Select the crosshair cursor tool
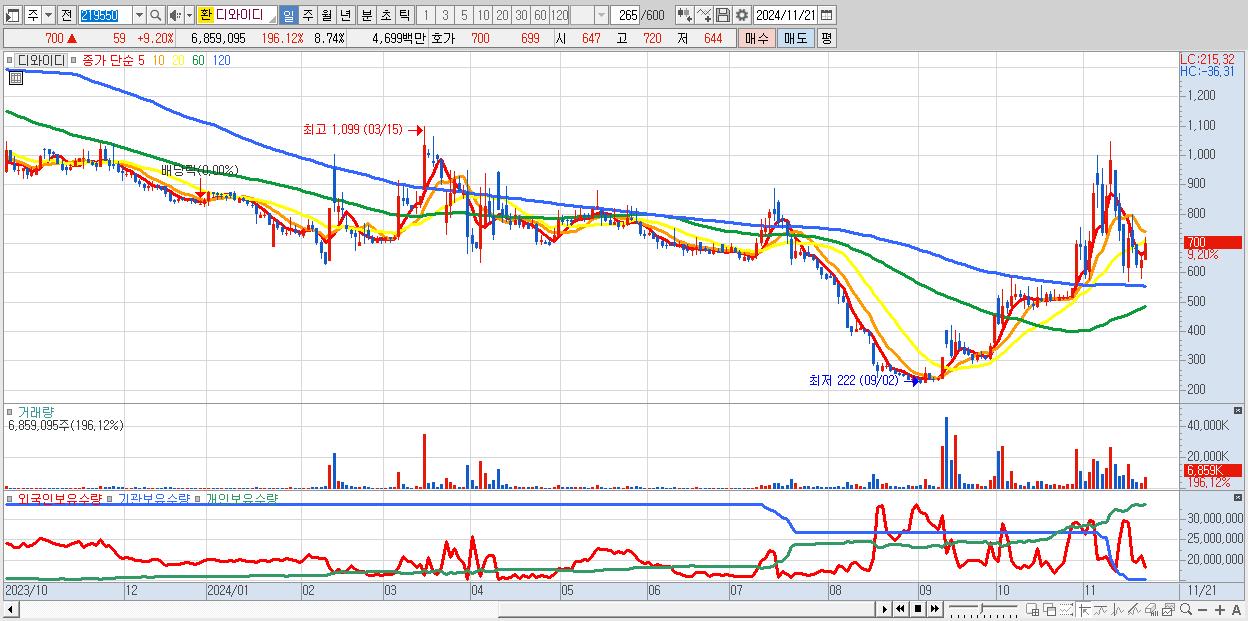 pyautogui.click(x=1085, y=609)
